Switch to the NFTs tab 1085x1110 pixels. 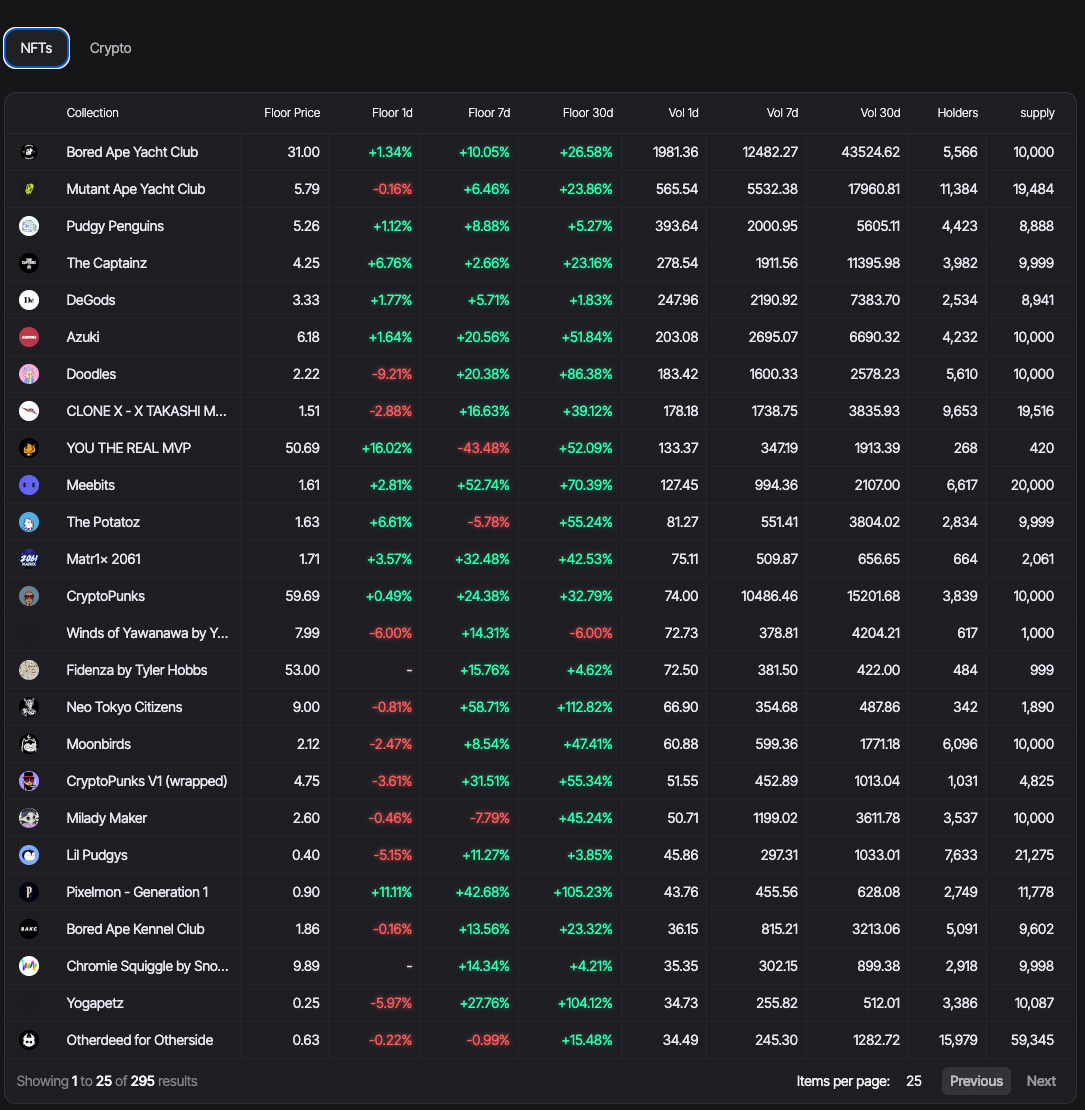point(36,48)
